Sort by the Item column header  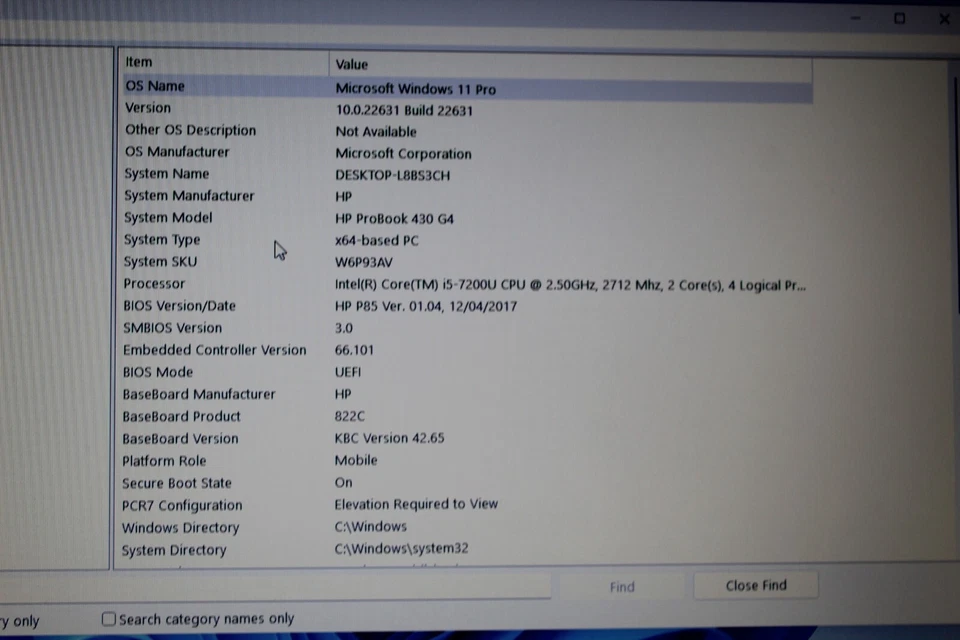(x=223, y=62)
